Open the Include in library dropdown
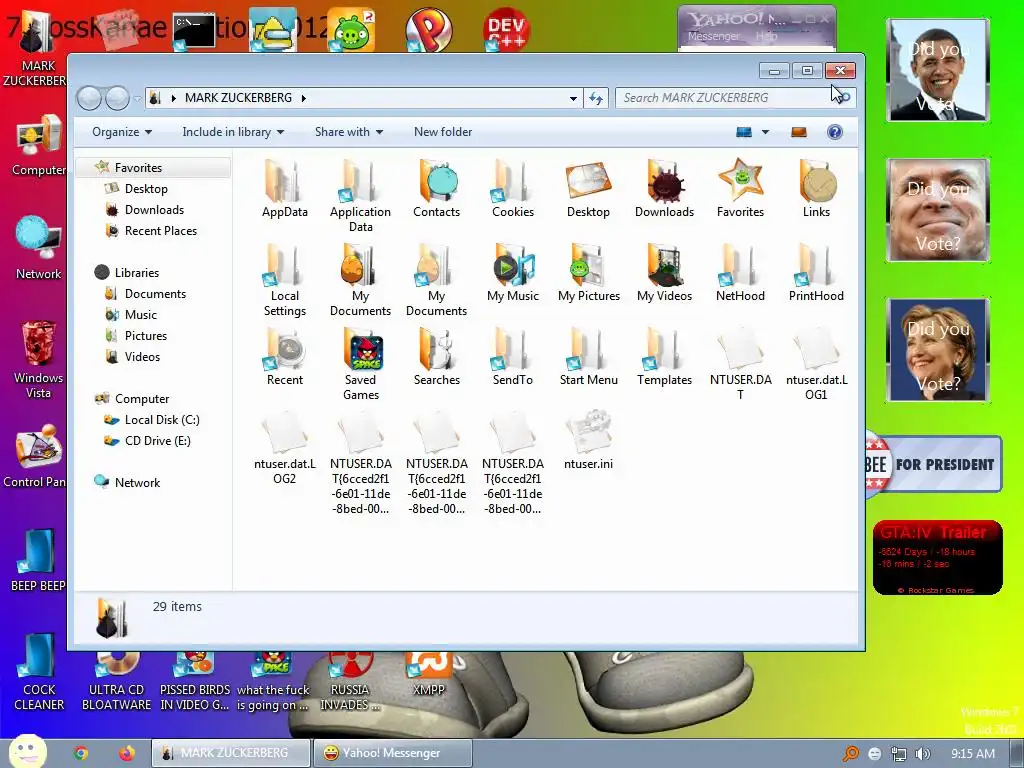 click(x=233, y=132)
